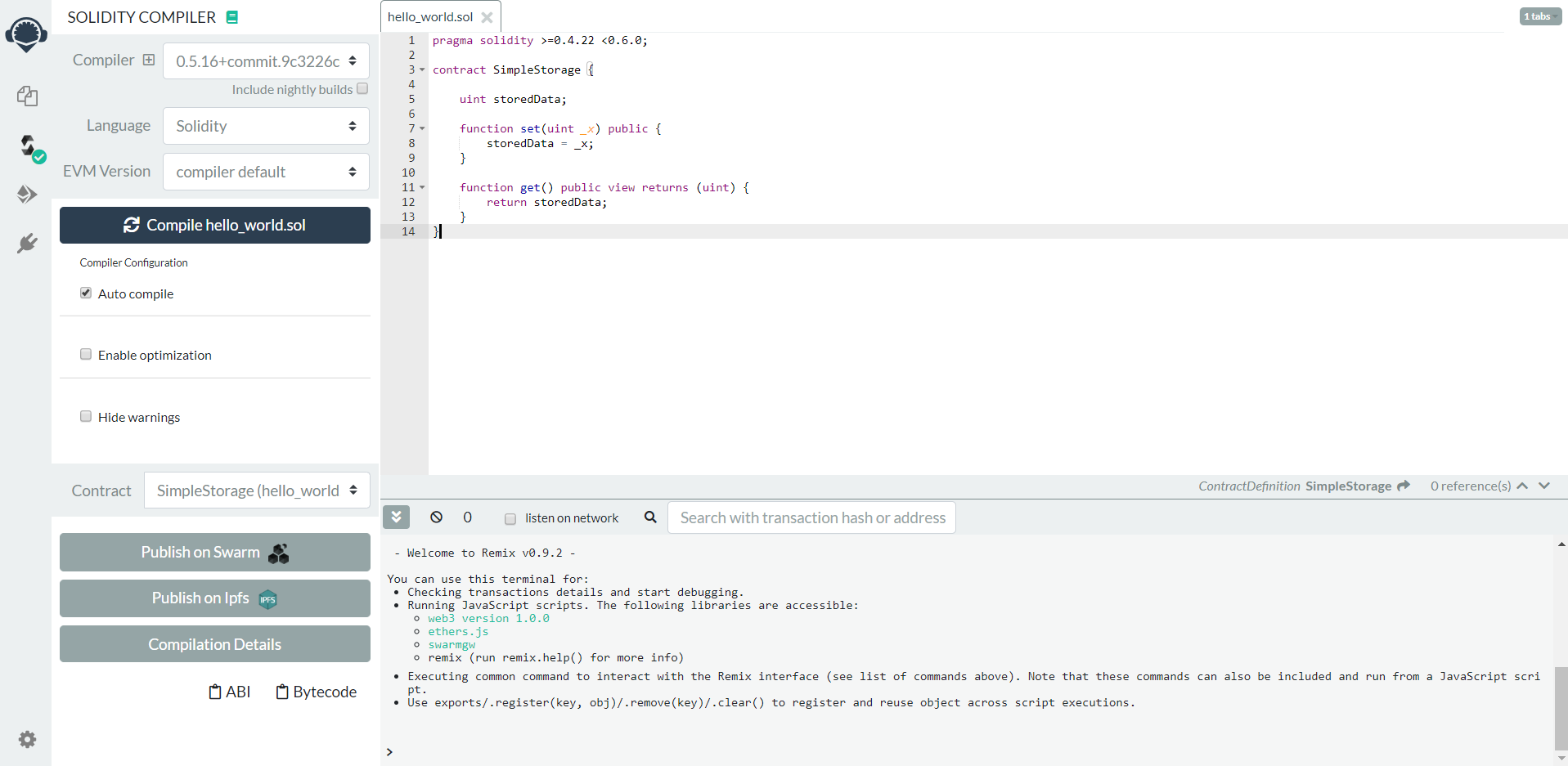Open the Language dropdown showing Solidity
The height and width of the screenshot is (766, 1568).
[x=266, y=126]
